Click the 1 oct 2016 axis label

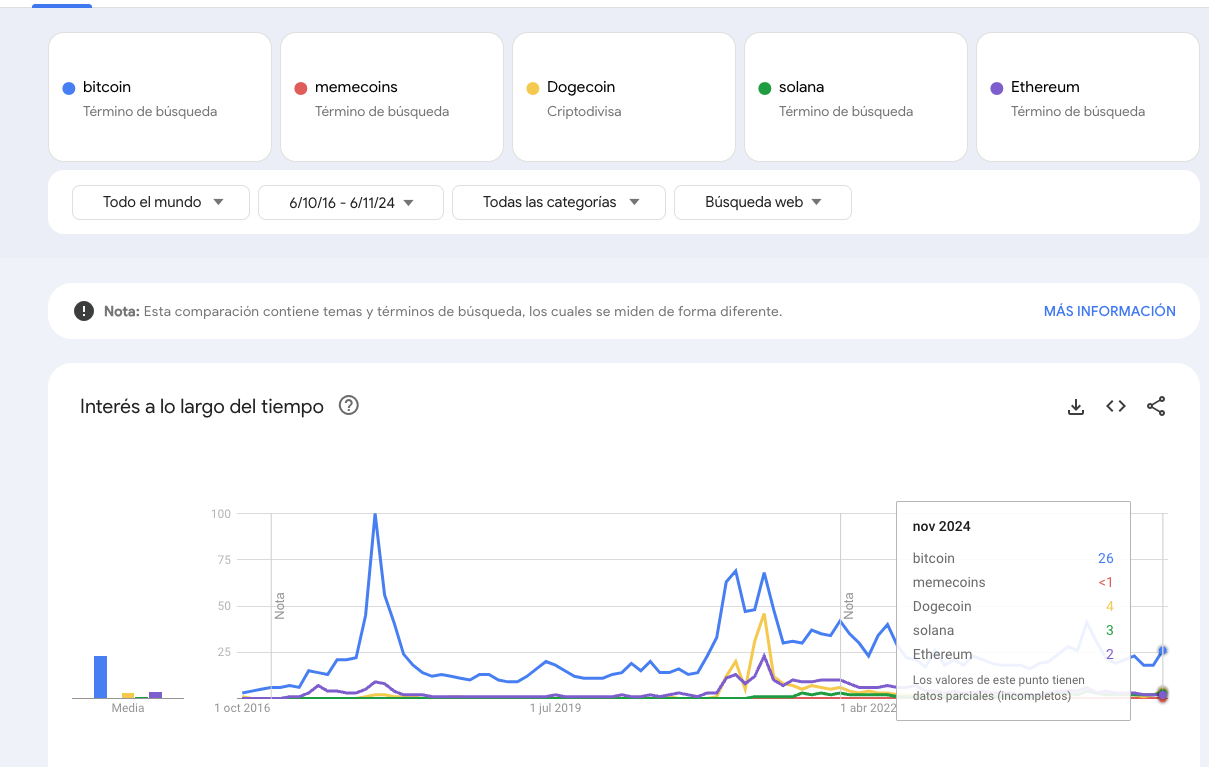tap(242, 708)
